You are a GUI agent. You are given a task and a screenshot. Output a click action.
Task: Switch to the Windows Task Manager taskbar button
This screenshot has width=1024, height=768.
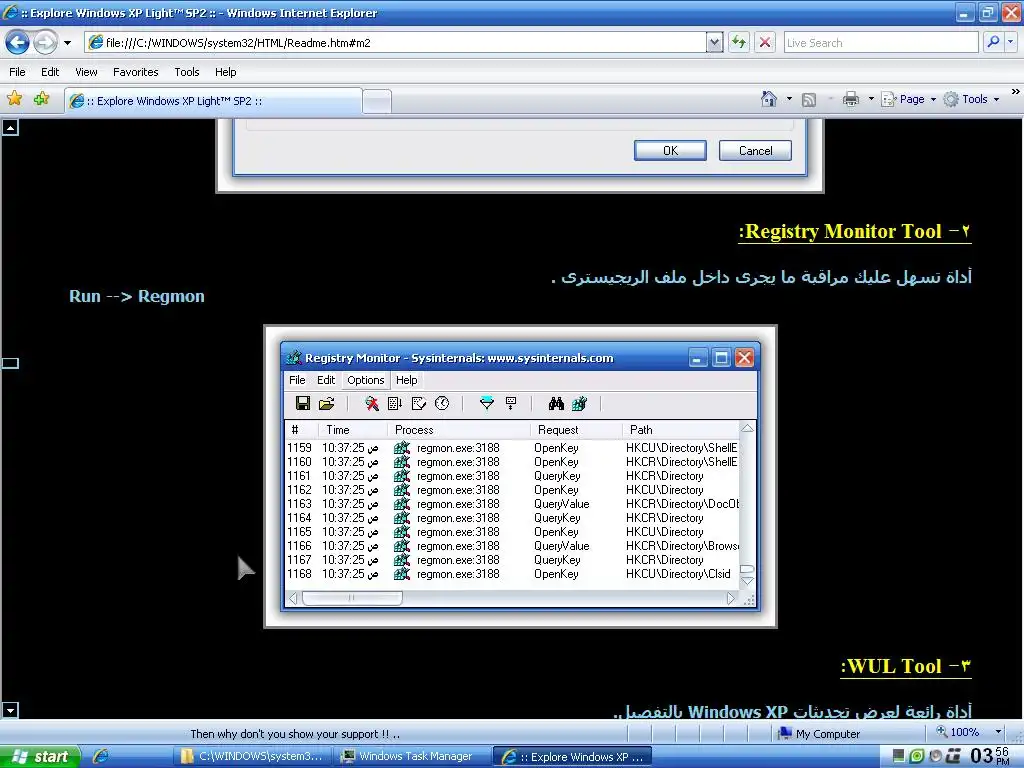click(x=412, y=756)
